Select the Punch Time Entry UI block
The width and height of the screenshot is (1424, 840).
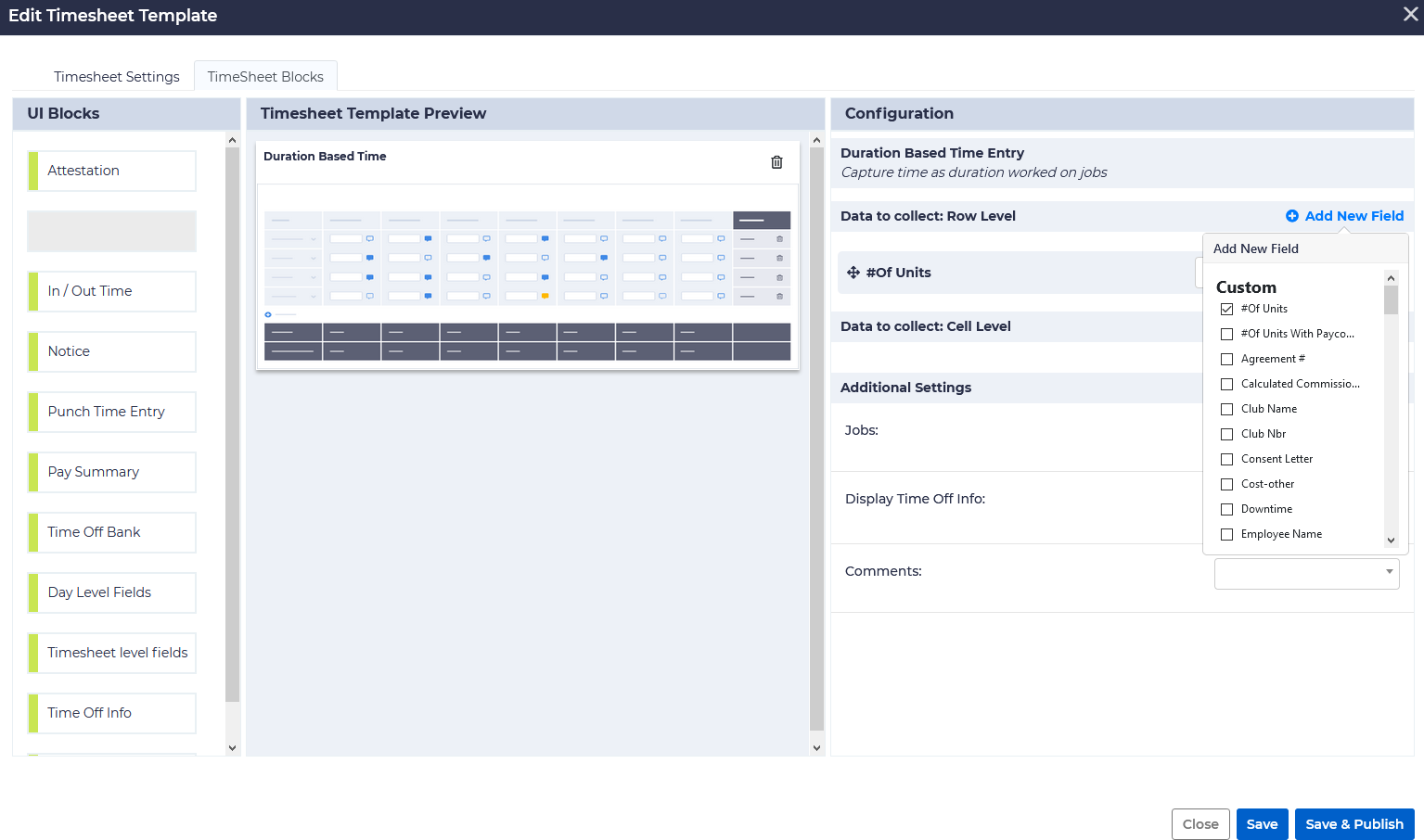click(112, 412)
